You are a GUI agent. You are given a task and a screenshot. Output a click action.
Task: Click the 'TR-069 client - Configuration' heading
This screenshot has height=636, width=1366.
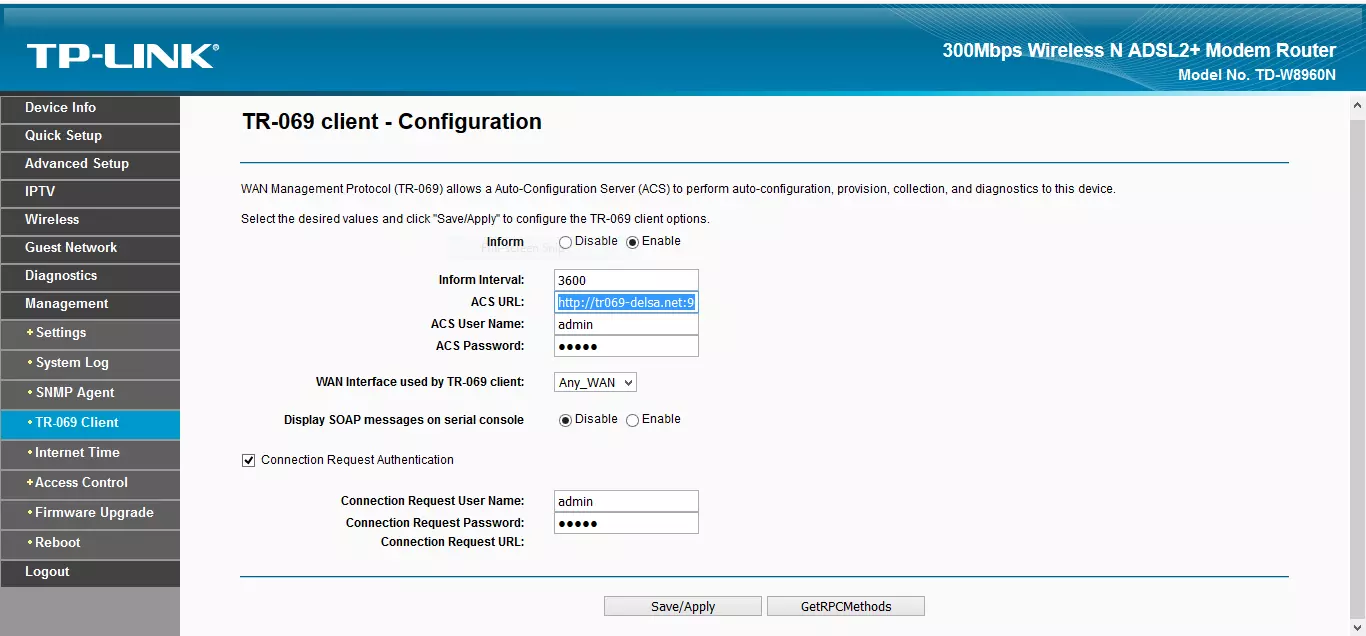[392, 122]
